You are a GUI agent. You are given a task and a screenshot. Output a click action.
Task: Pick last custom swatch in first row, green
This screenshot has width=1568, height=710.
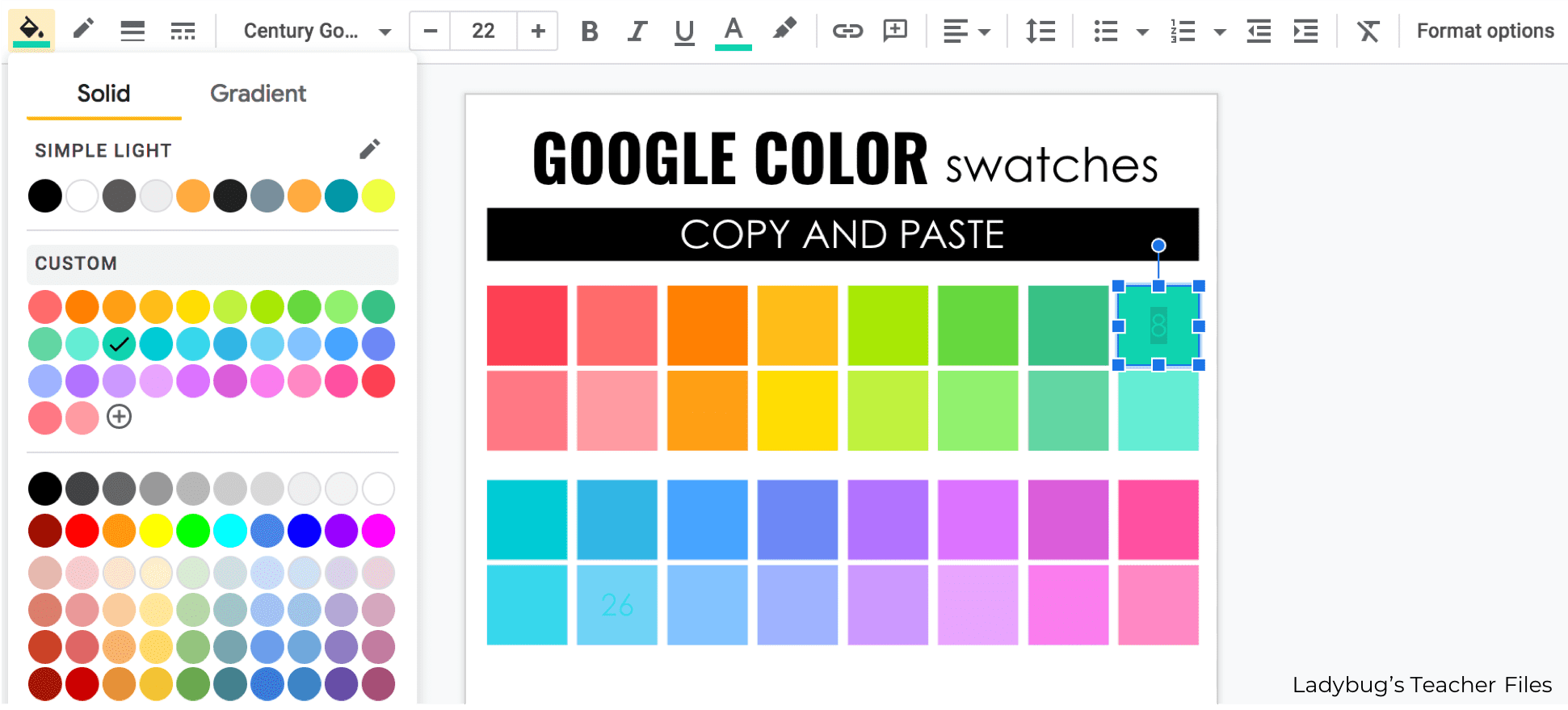click(x=378, y=307)
